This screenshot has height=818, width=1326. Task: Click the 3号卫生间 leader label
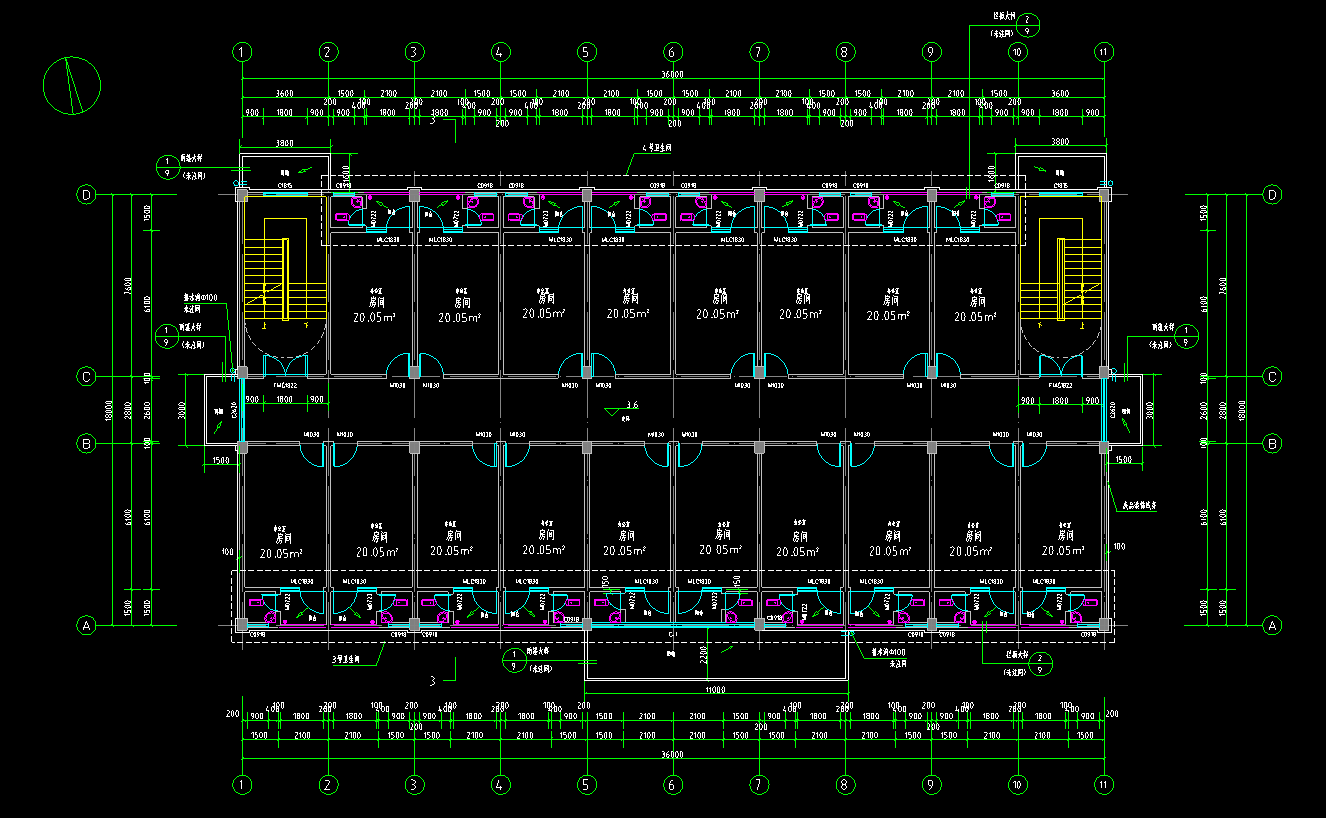pyautogui.click(x=346, y=660)
